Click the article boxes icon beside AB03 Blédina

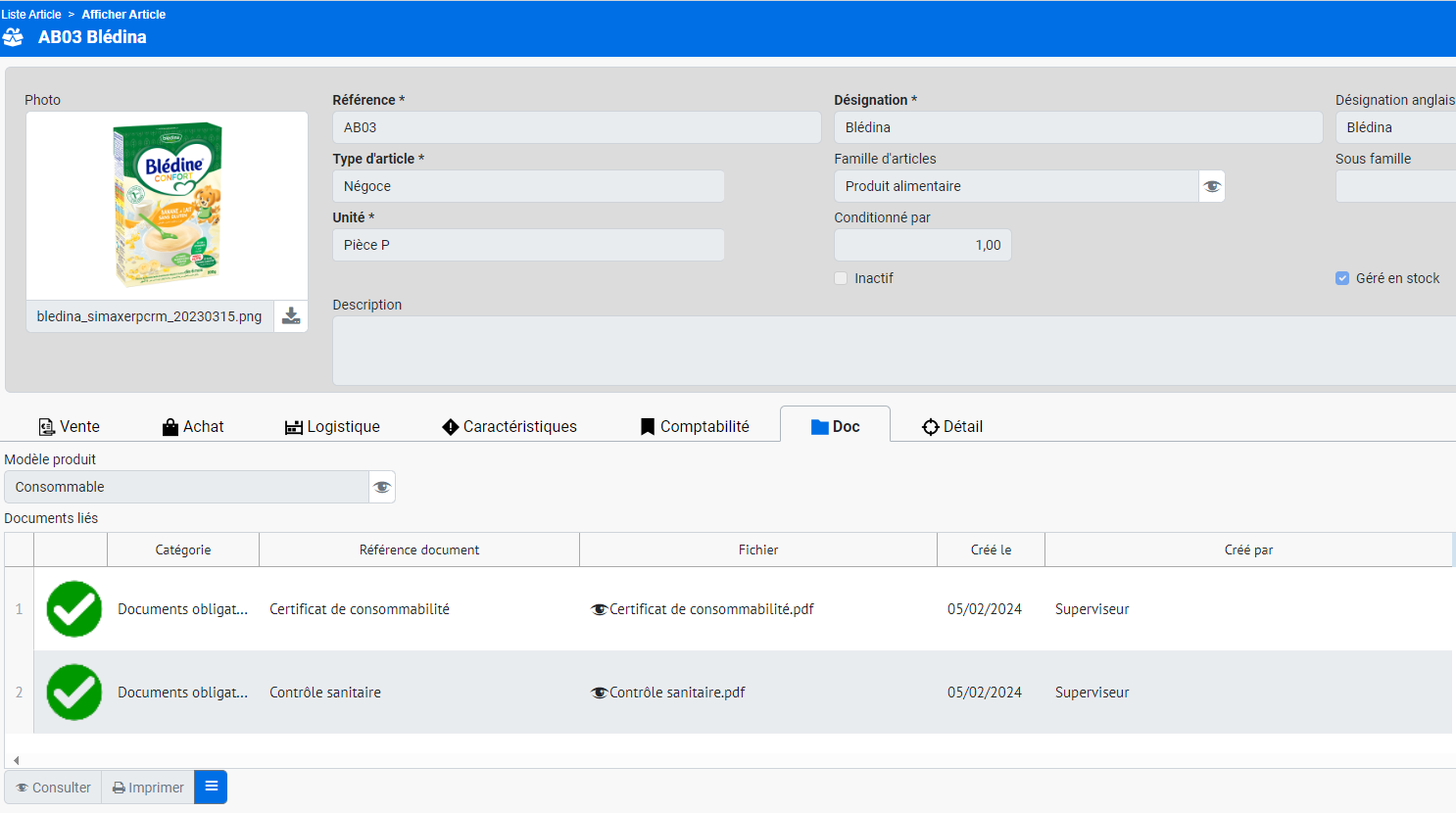tap(13, 37)
